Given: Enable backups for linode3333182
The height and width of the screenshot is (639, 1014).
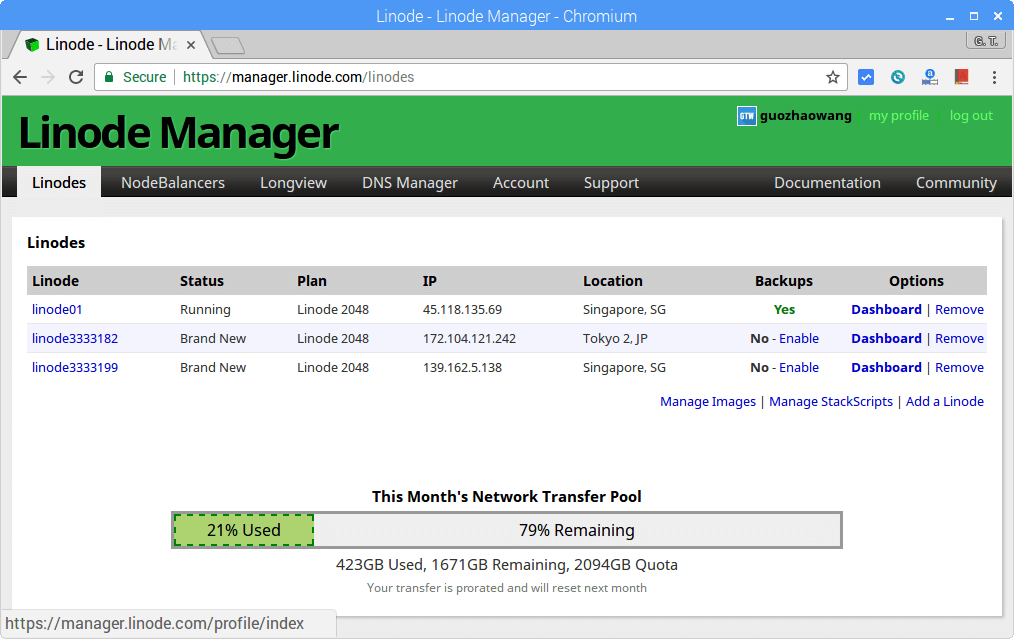Looking at the screenshot, I should pos(800,338).
